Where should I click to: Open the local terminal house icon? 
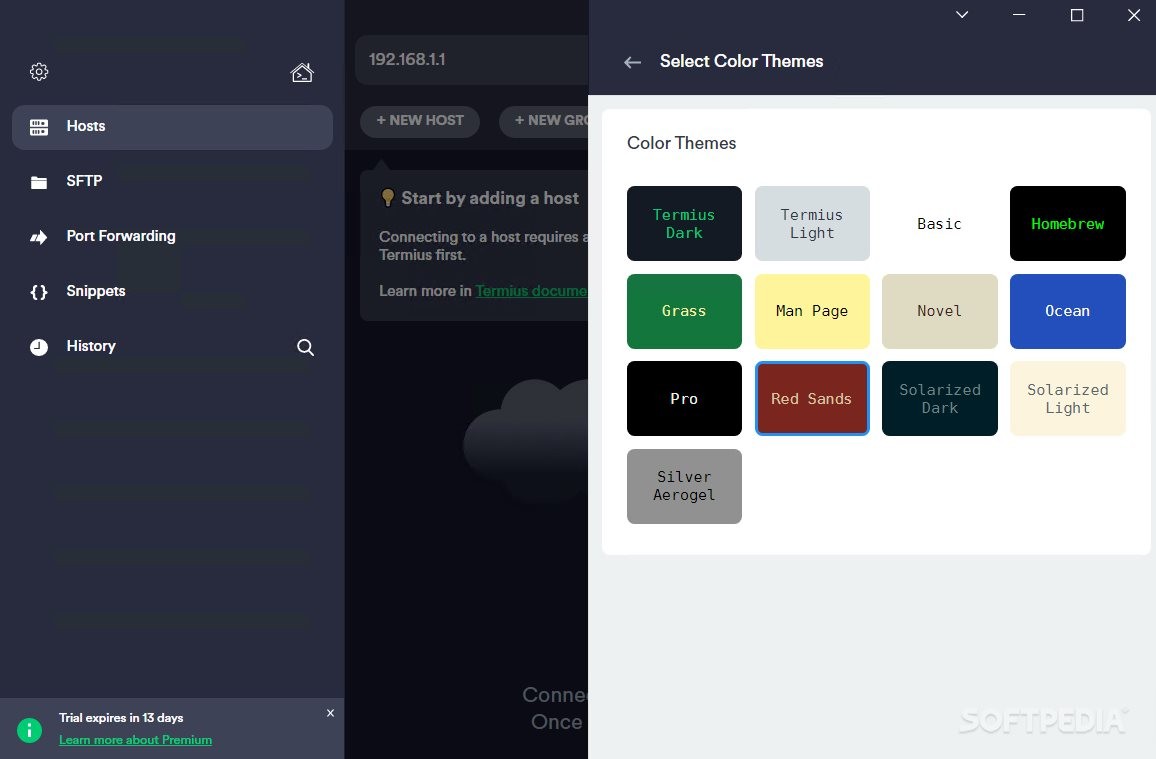coord(302,72)
